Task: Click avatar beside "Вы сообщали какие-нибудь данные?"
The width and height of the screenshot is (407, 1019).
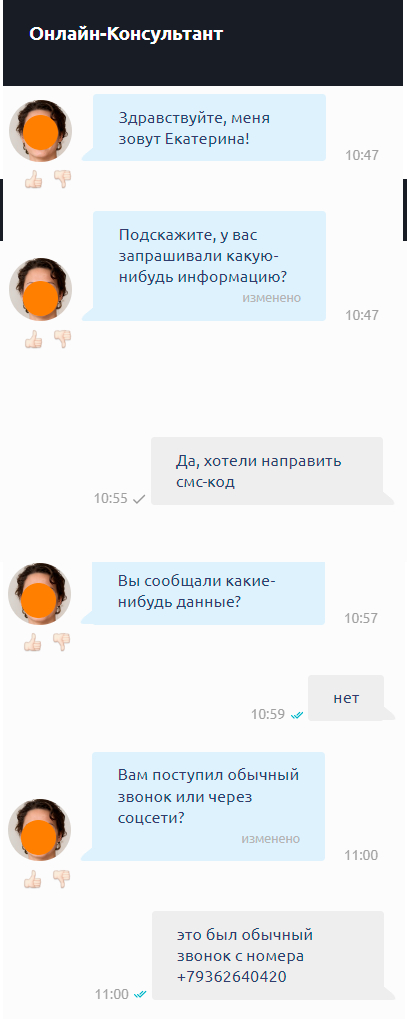Action: tap(40, 594)
